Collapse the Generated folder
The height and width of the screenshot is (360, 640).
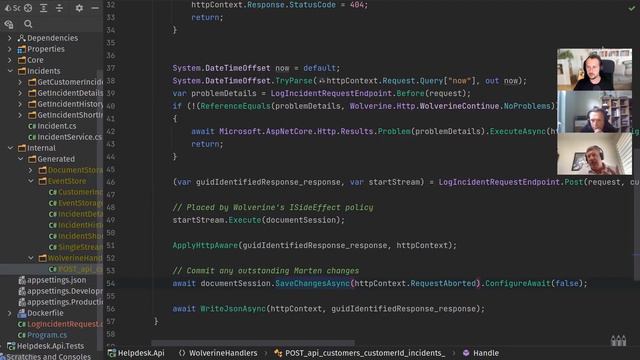point(20,159)
